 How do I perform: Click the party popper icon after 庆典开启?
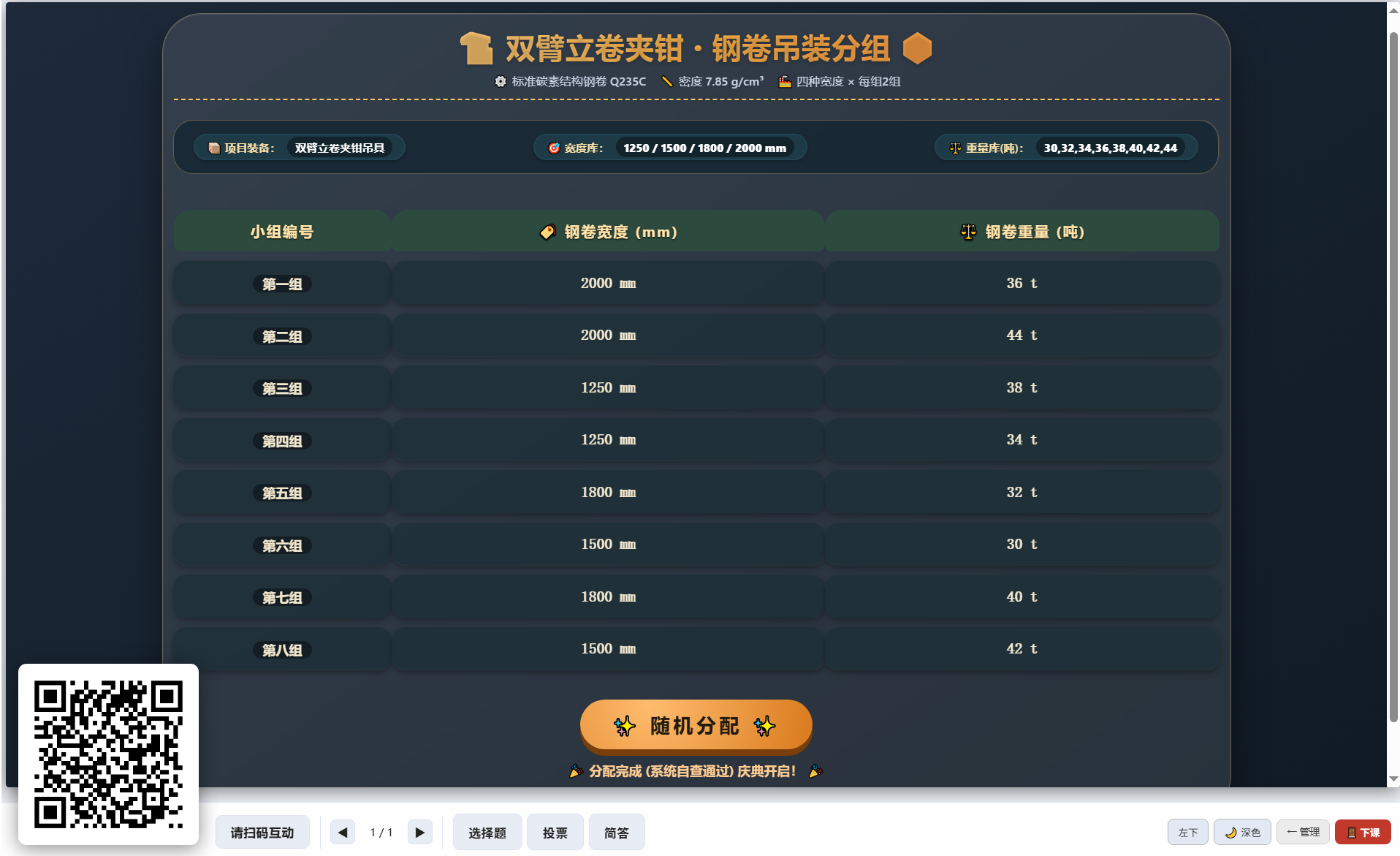point(815,770)
